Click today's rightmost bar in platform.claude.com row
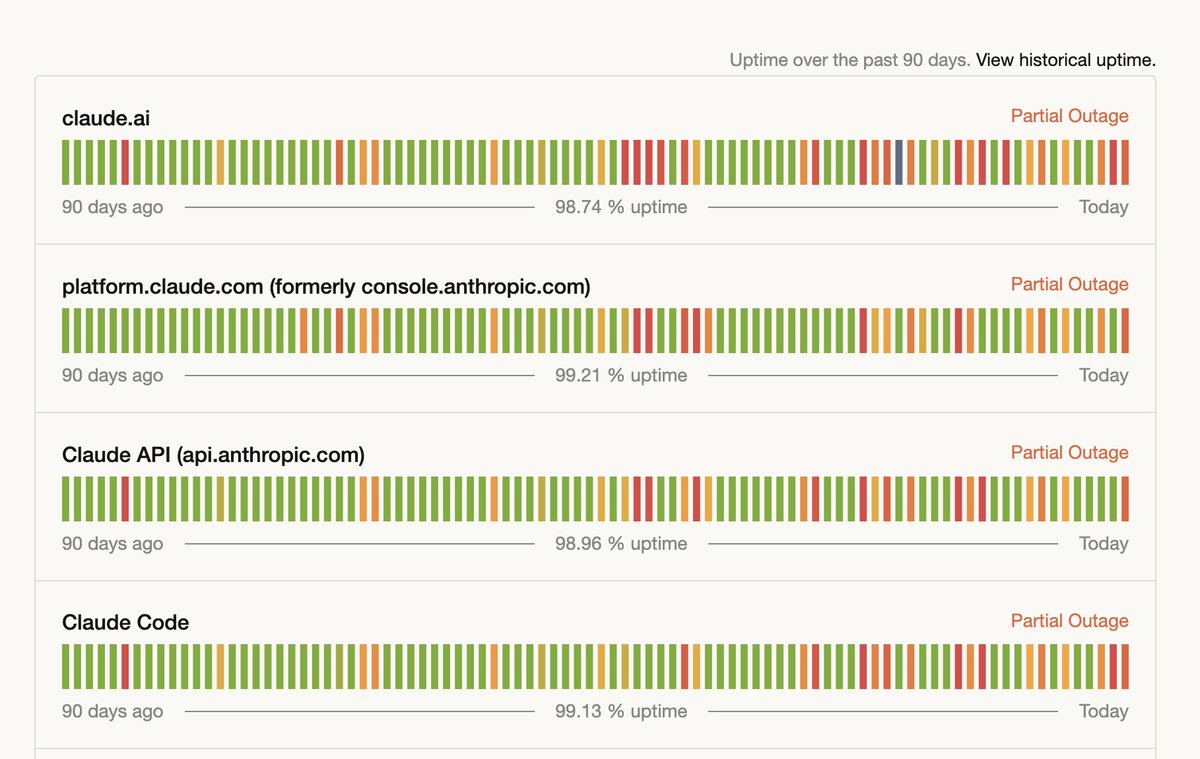 (1125, 330)
